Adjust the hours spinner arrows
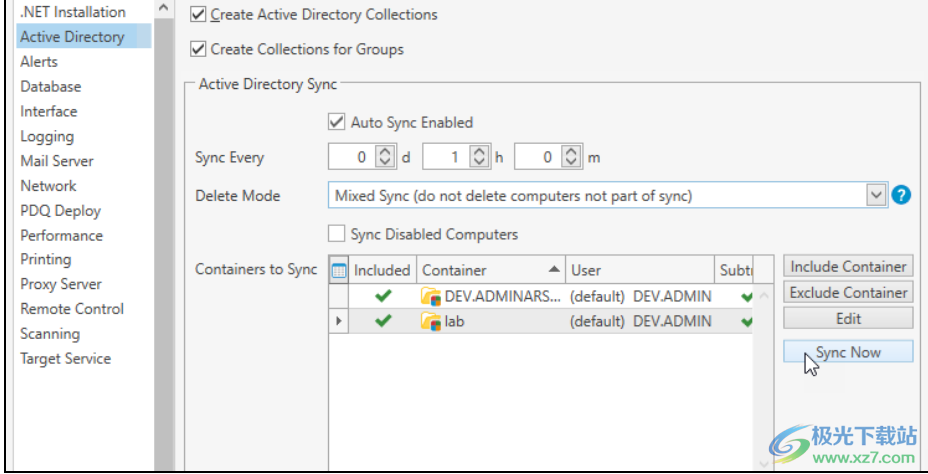Image resolution: width=928 pixels, height=474 pixels. pyautogui.click(x=479, y=157)
